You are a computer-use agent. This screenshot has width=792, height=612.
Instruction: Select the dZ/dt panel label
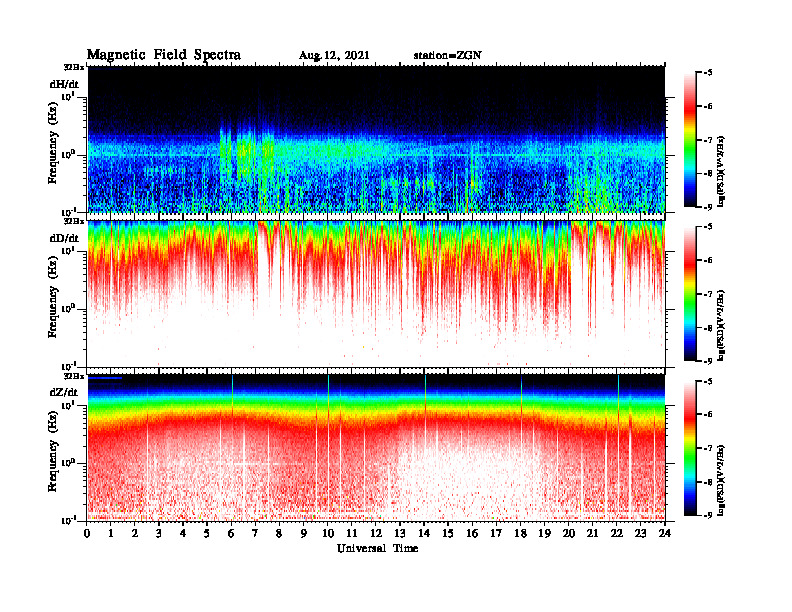tap(64, 392)
